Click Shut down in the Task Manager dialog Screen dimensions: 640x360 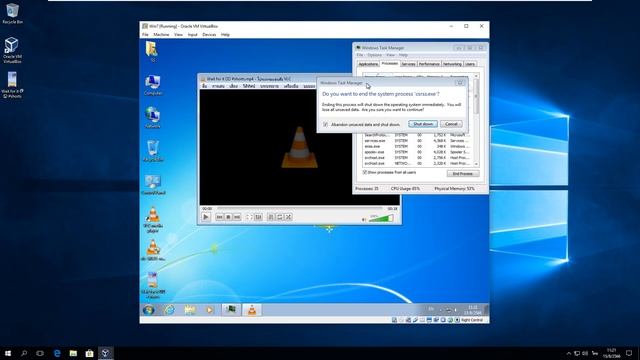(x=423, y=124)
